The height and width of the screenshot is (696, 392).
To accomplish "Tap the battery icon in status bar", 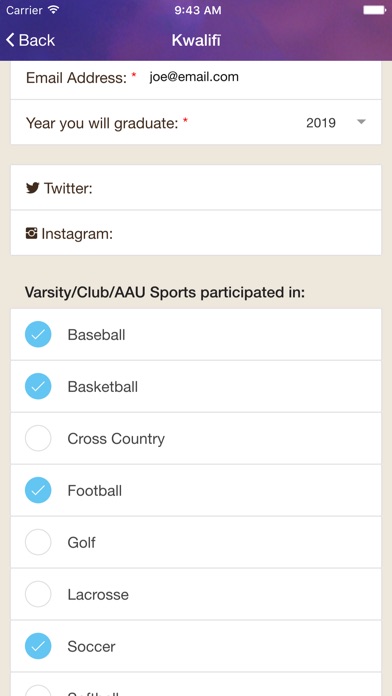I will [374, 10].
